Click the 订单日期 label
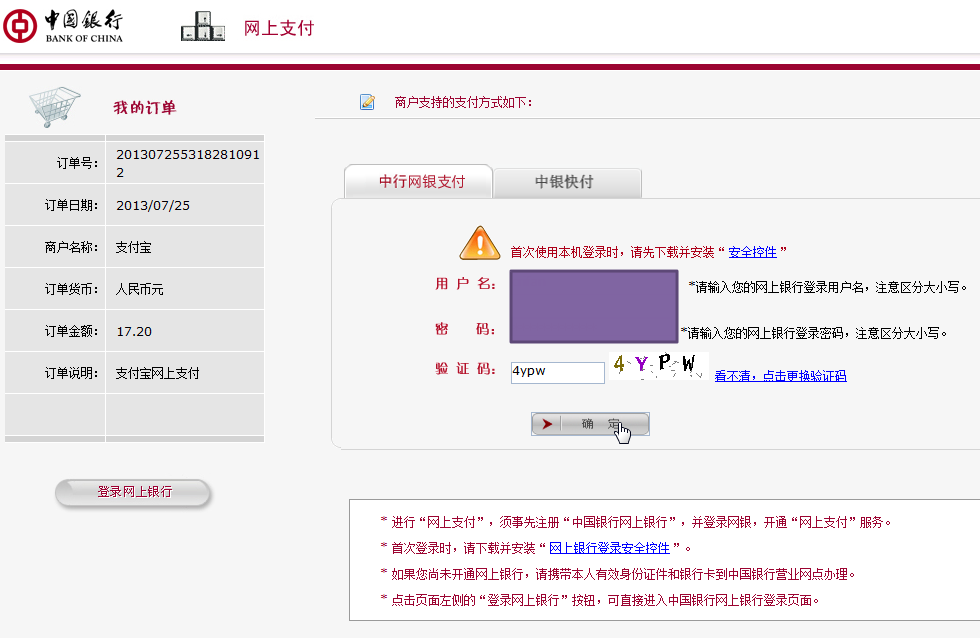This screenshot has height=638, width=980. coord(71,206)
